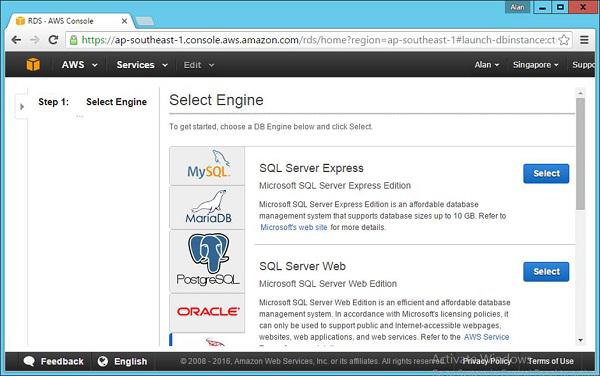Open the Terms of Use link

[x=551, y=361]
